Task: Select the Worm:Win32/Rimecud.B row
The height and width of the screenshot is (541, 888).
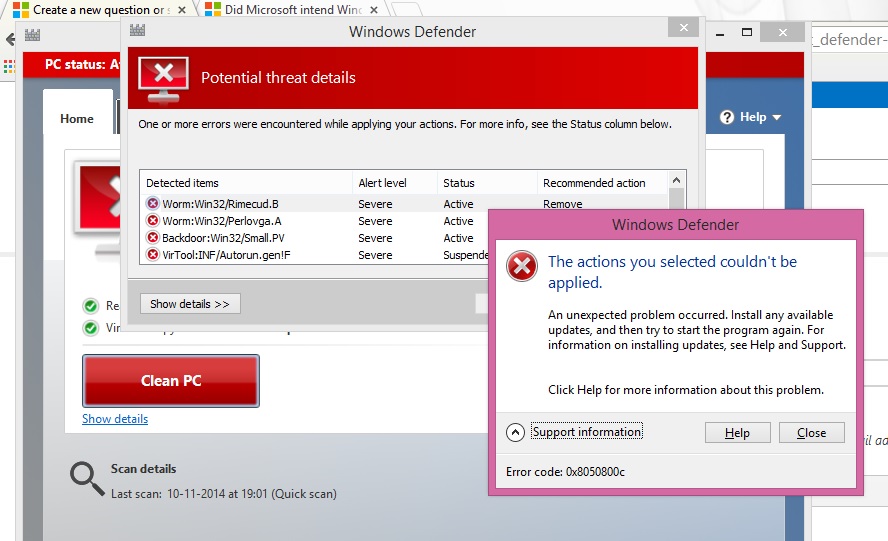Action: (x=404, y=203)
